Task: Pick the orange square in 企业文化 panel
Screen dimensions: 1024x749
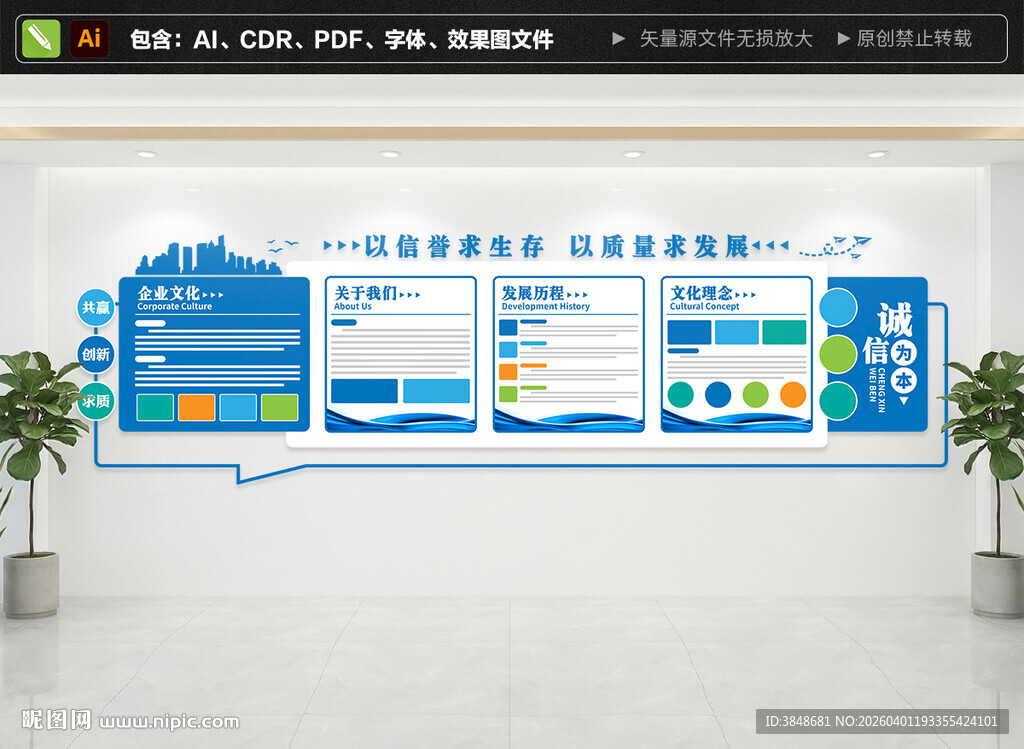Action: point(197,407)
